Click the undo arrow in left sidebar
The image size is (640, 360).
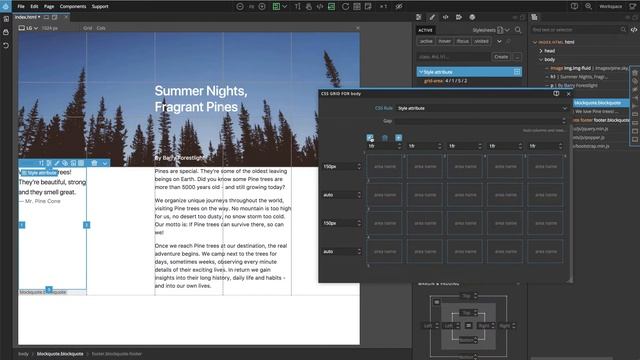[6, 45]
